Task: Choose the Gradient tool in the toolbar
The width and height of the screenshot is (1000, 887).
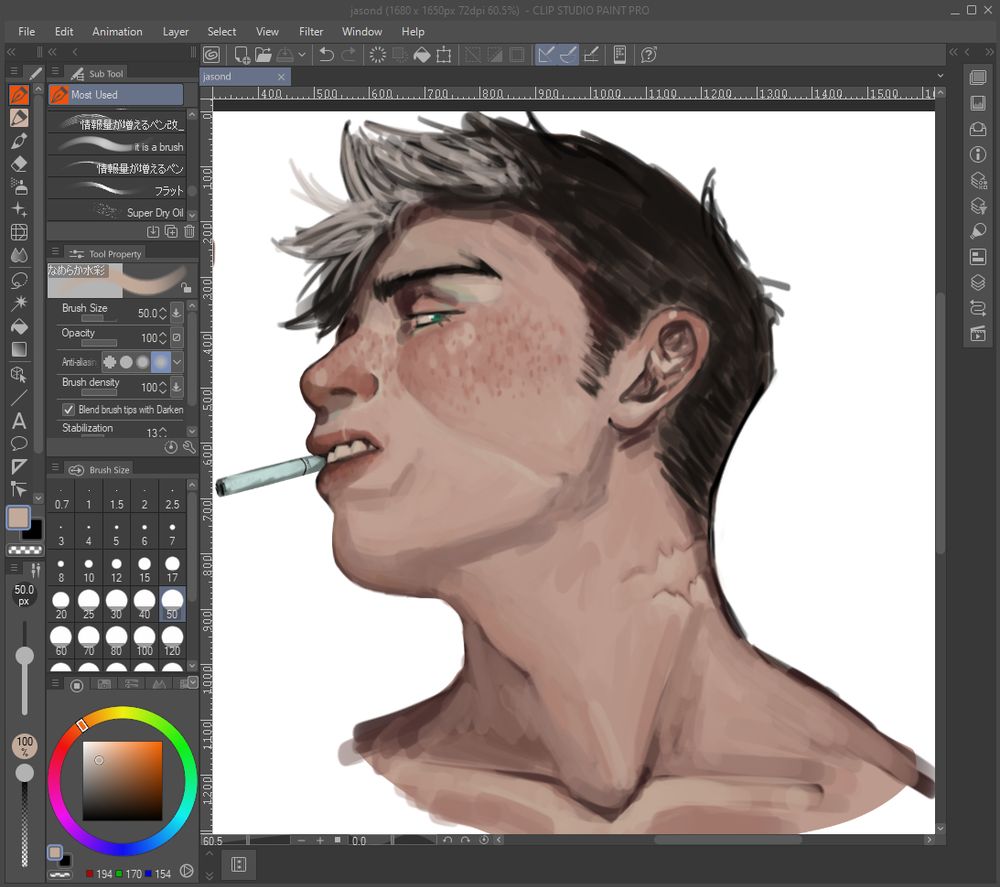Action: (x=19, y=350)
